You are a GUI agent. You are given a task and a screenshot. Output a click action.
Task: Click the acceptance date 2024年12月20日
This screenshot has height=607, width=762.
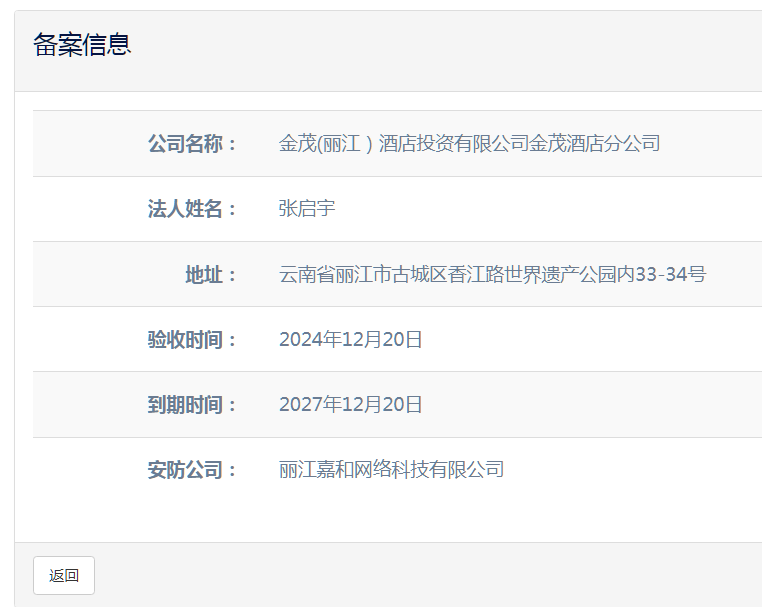[x=351, y=340]
